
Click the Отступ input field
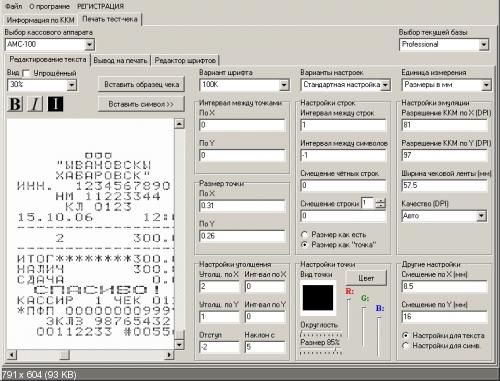(x=219, y=347)
